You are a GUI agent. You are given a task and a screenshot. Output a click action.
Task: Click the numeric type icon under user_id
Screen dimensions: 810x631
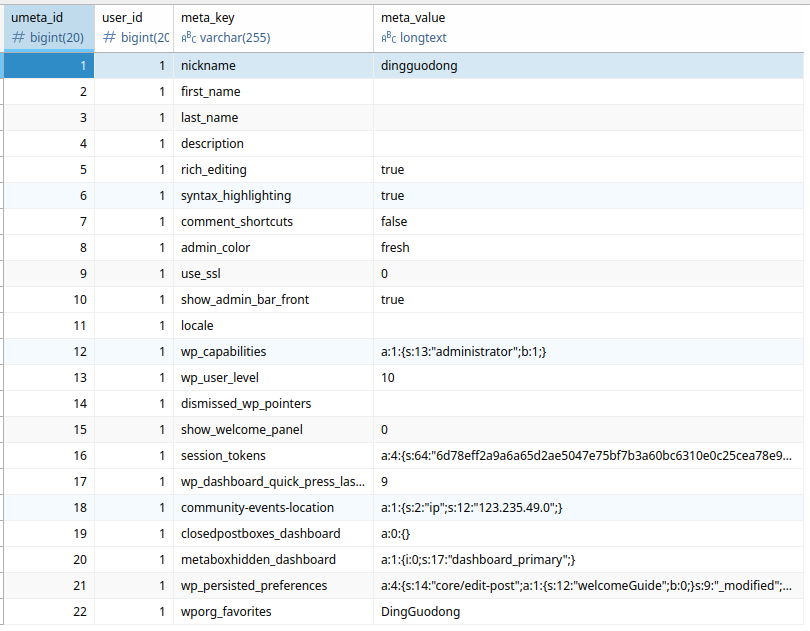(x=109, y=38)
